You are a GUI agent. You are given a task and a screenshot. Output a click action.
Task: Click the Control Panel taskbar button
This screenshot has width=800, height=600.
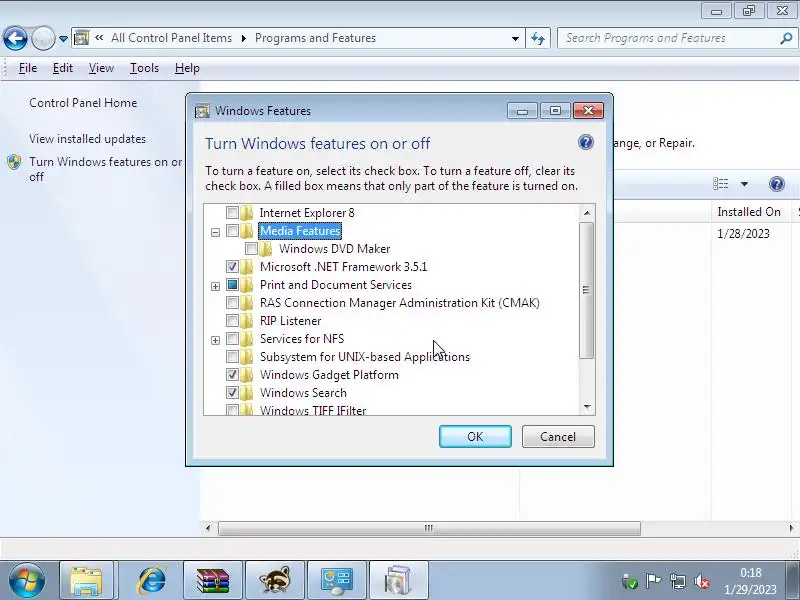[x=337, y=580]
